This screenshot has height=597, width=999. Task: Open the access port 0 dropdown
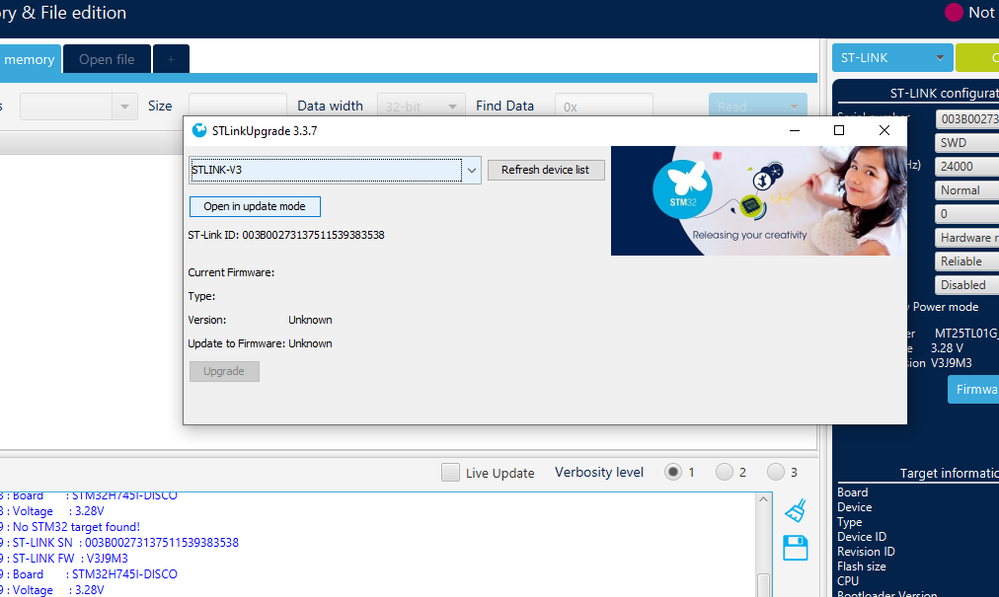click(x=967, y=213)
